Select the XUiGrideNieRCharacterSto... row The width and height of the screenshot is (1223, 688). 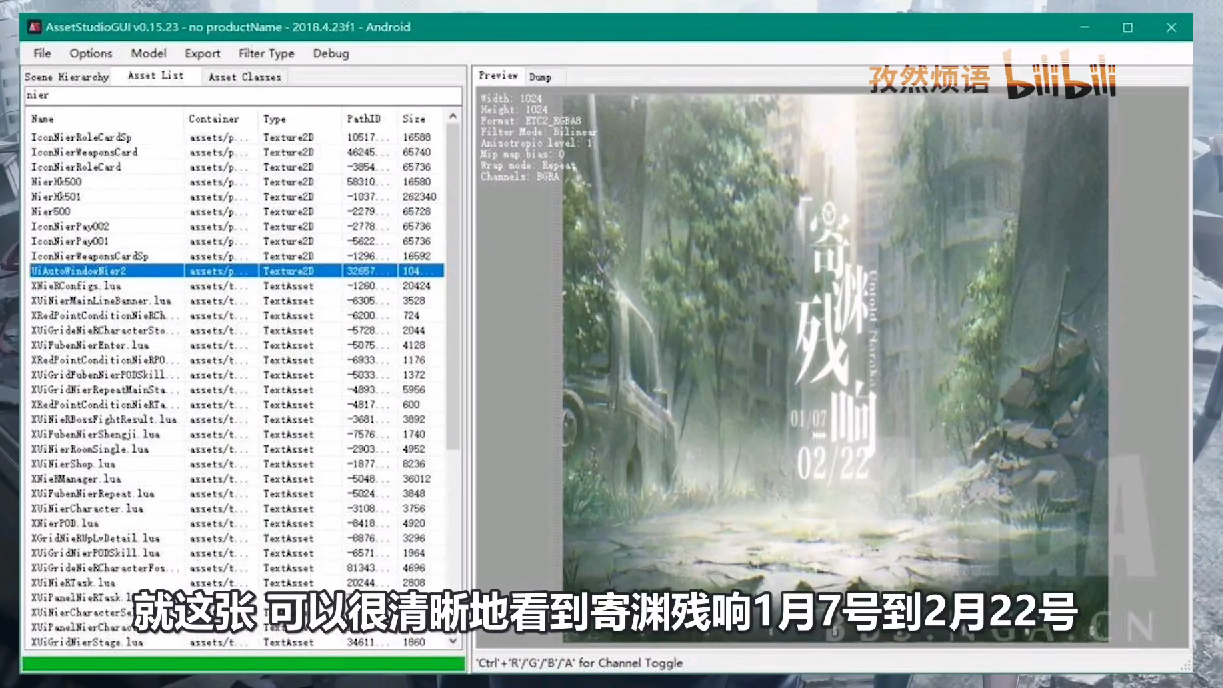[x=235, y=330]
